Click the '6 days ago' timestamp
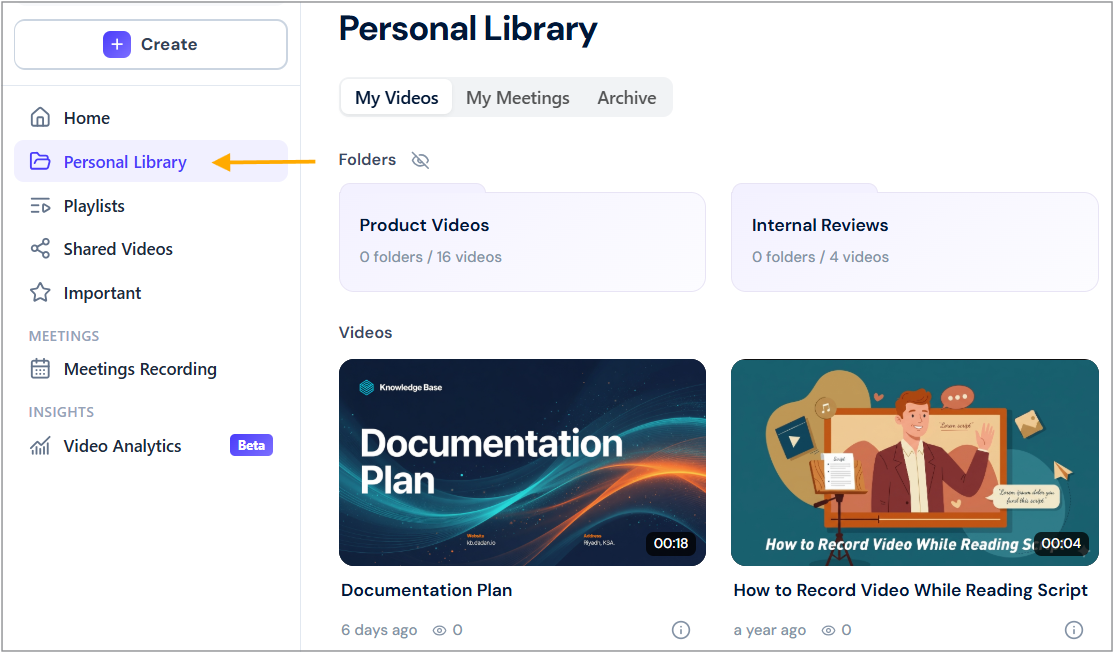The height and width of the screenshot is (652, 1113). [379, 630]
